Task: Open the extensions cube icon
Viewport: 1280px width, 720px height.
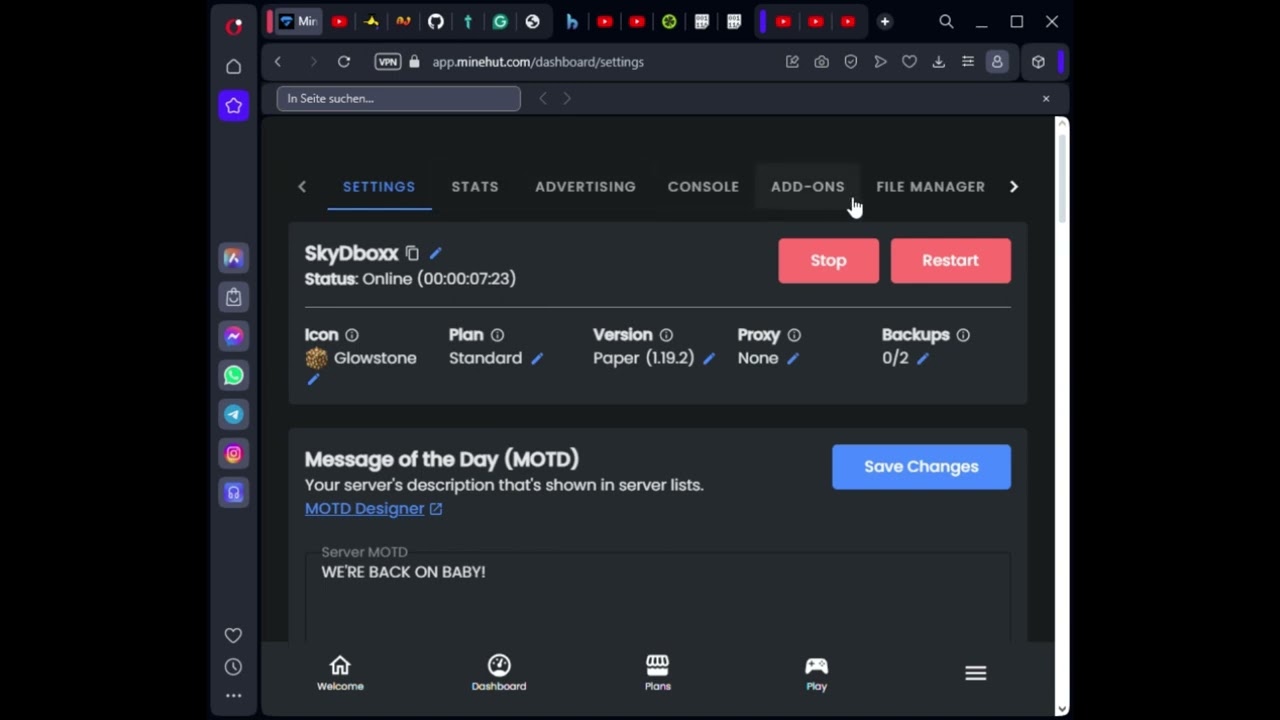Action: (x=1038, y=62)
